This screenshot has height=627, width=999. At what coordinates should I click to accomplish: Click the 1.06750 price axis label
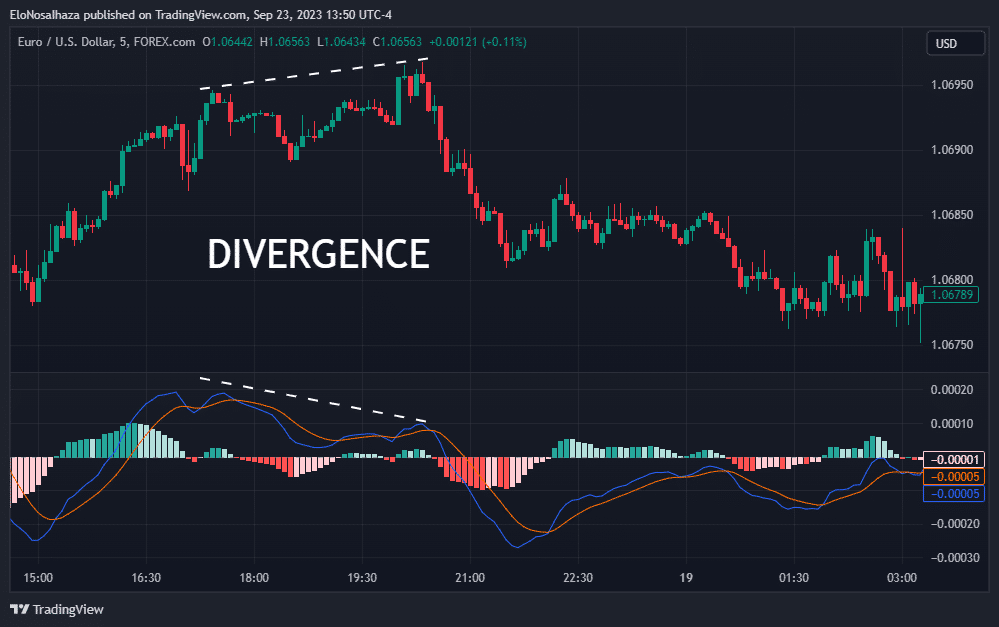point(952,345)
